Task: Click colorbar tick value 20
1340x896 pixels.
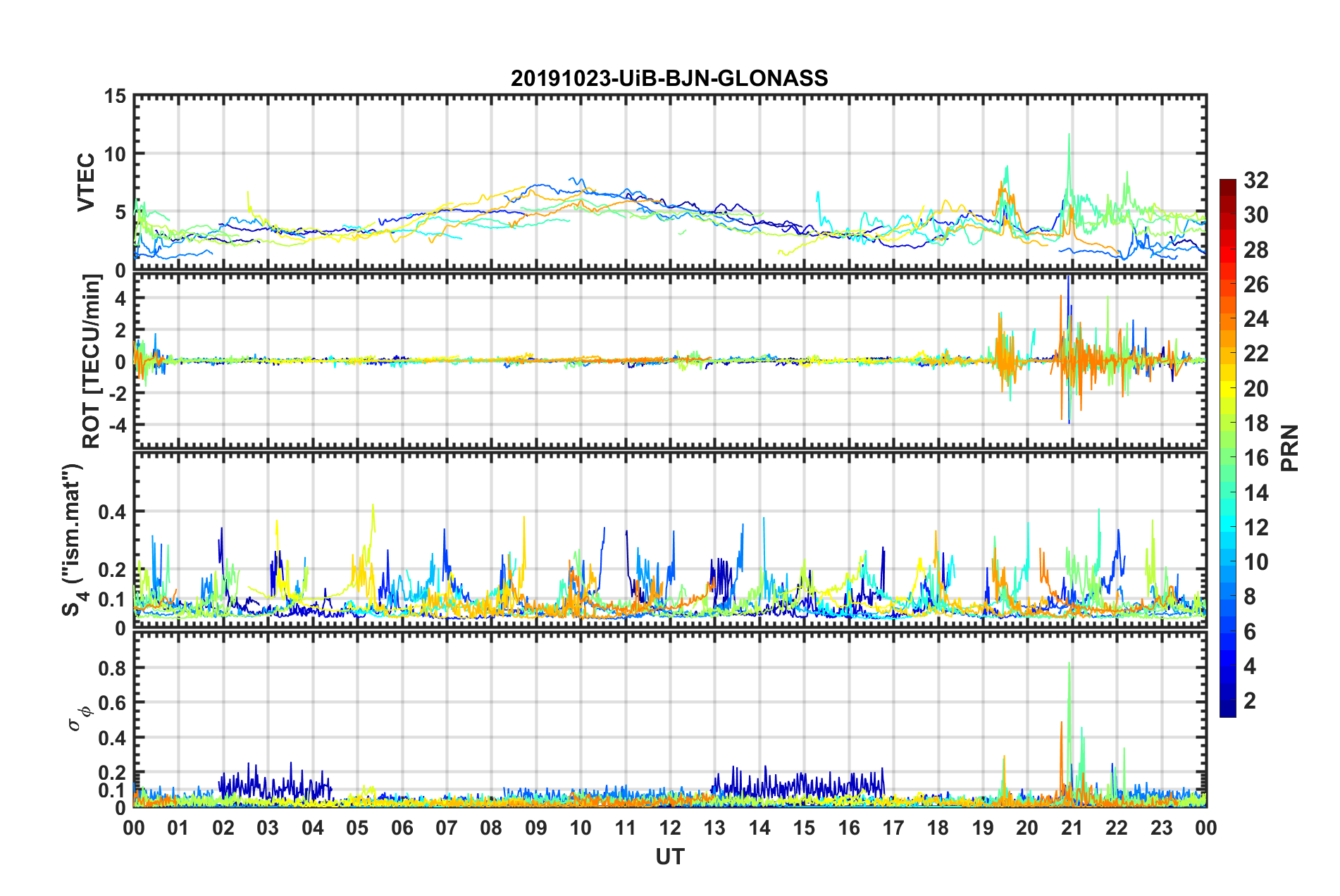Action: coord(1256,389)
